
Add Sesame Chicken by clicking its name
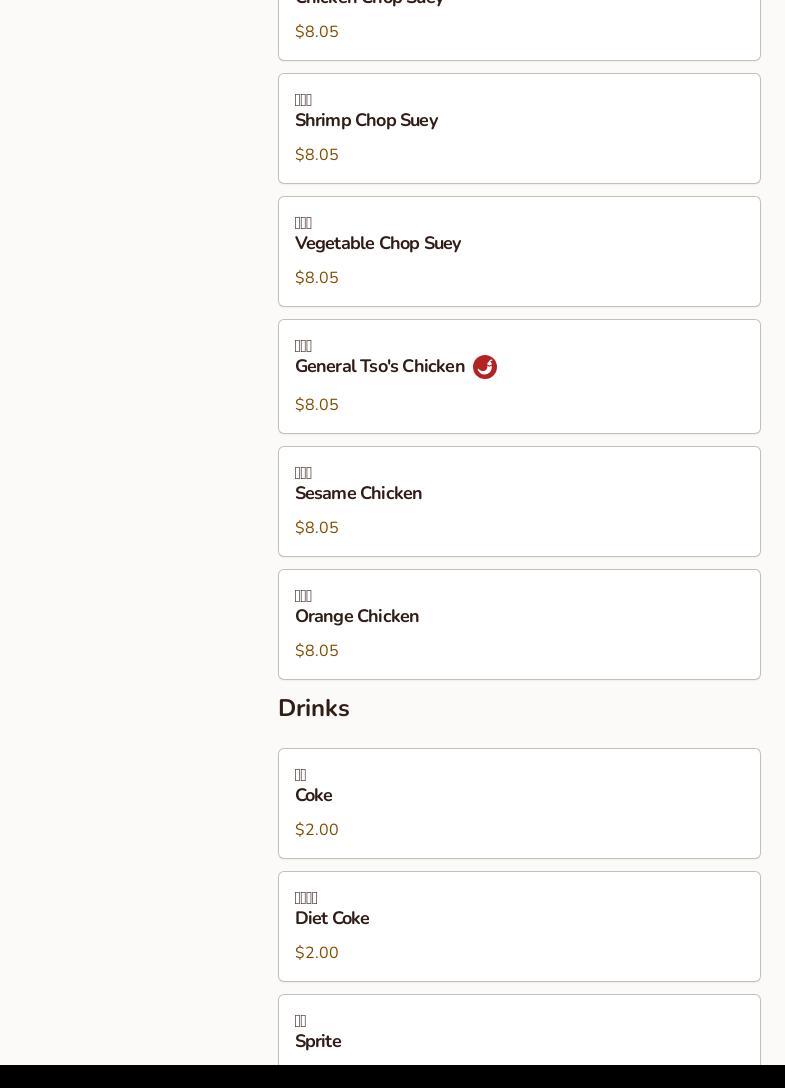coord(358,494)
